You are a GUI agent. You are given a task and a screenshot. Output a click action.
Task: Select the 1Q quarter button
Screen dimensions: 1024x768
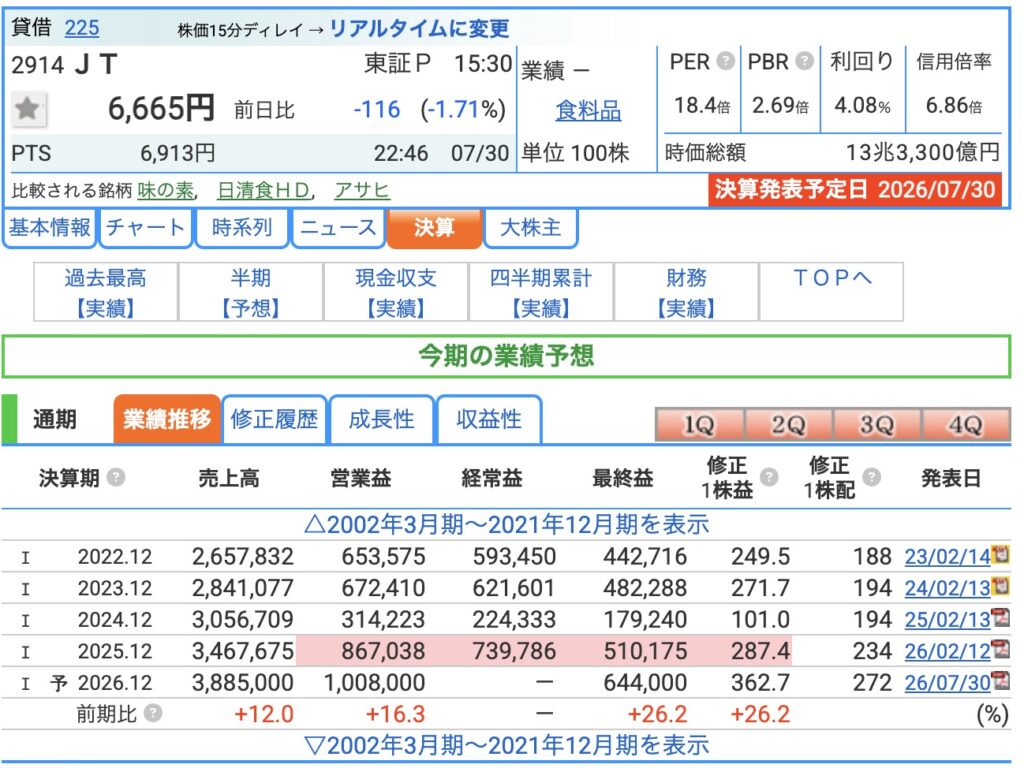(x=699, y=425)
